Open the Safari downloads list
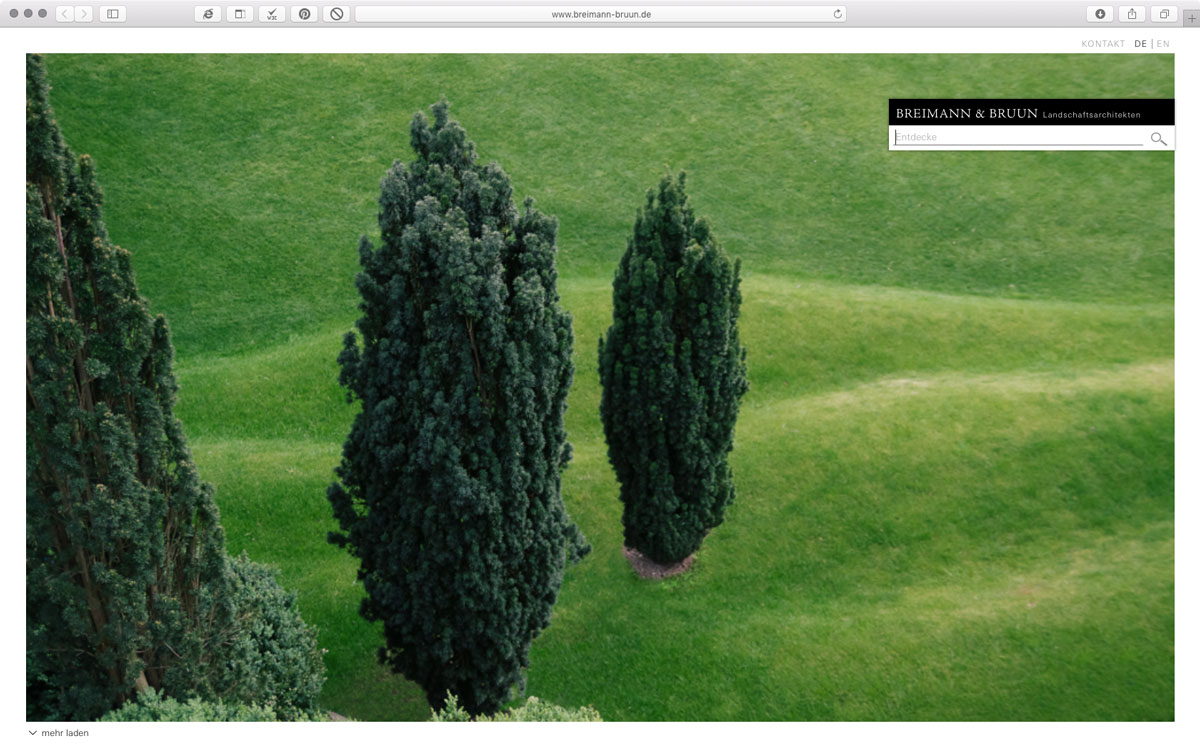1200x750 pixels. pyautogui.click(x=1100, y=14)
